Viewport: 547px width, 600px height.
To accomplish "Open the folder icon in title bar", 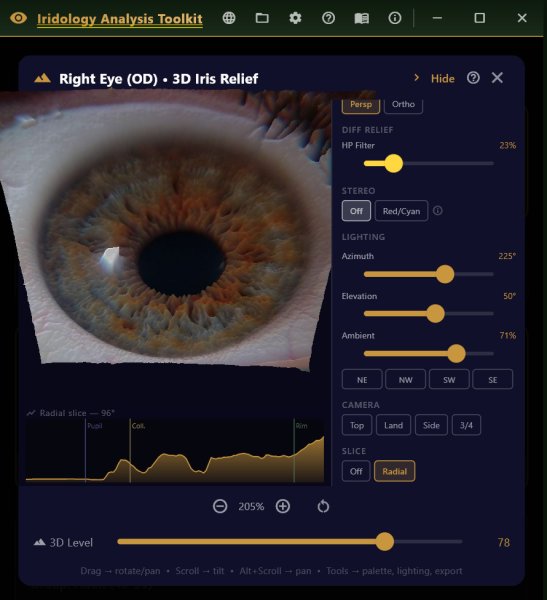I will tap(262, 18).
